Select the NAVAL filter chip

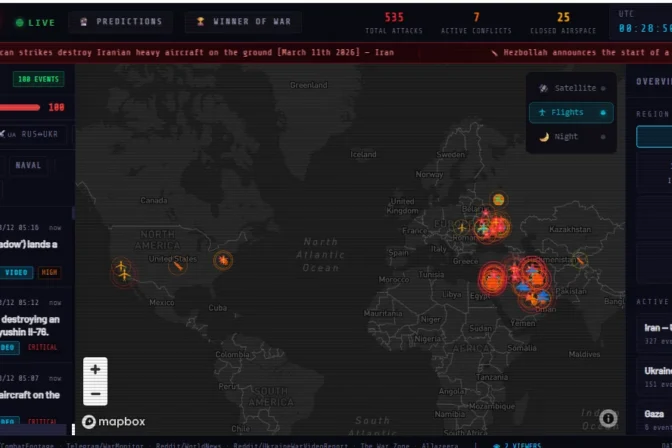coord(28,165)
